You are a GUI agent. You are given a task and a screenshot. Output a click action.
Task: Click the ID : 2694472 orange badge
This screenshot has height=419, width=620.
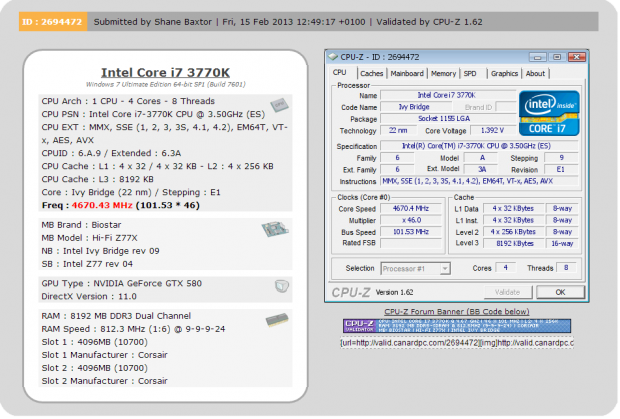[53, 22]
